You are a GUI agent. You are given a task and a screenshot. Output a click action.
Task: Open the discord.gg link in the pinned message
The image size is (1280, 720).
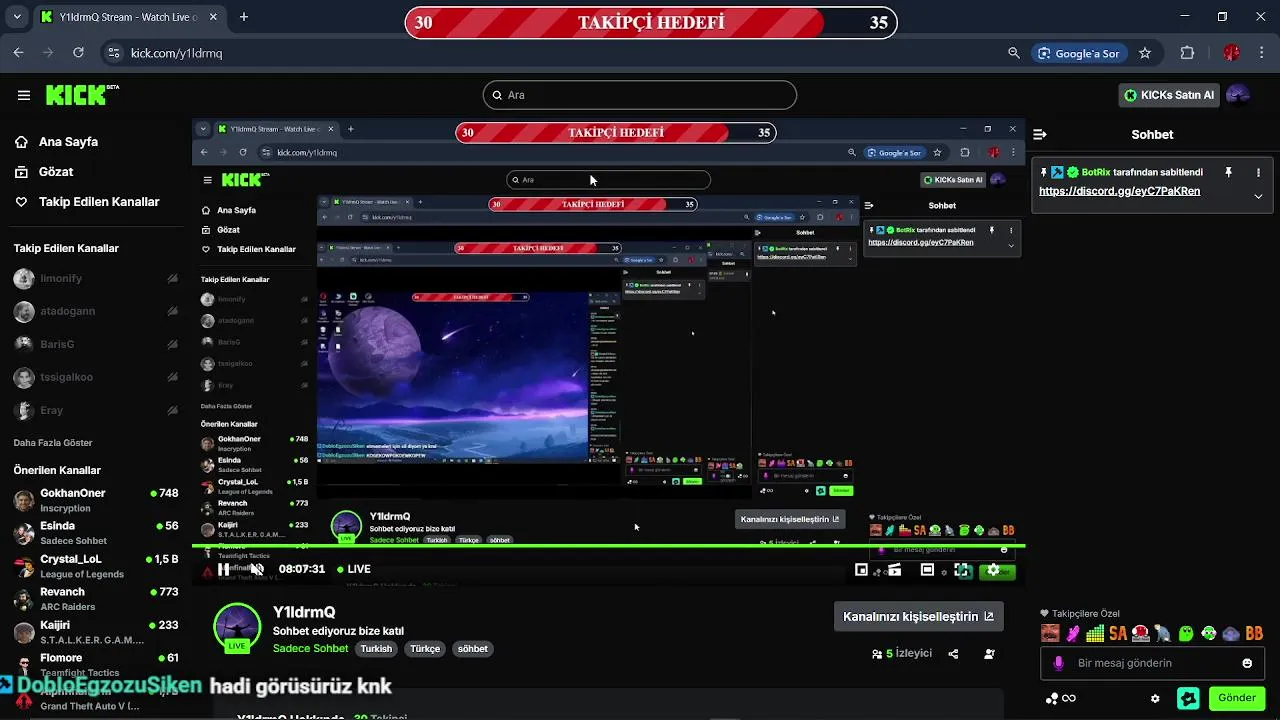click(x=1119, y=191)
